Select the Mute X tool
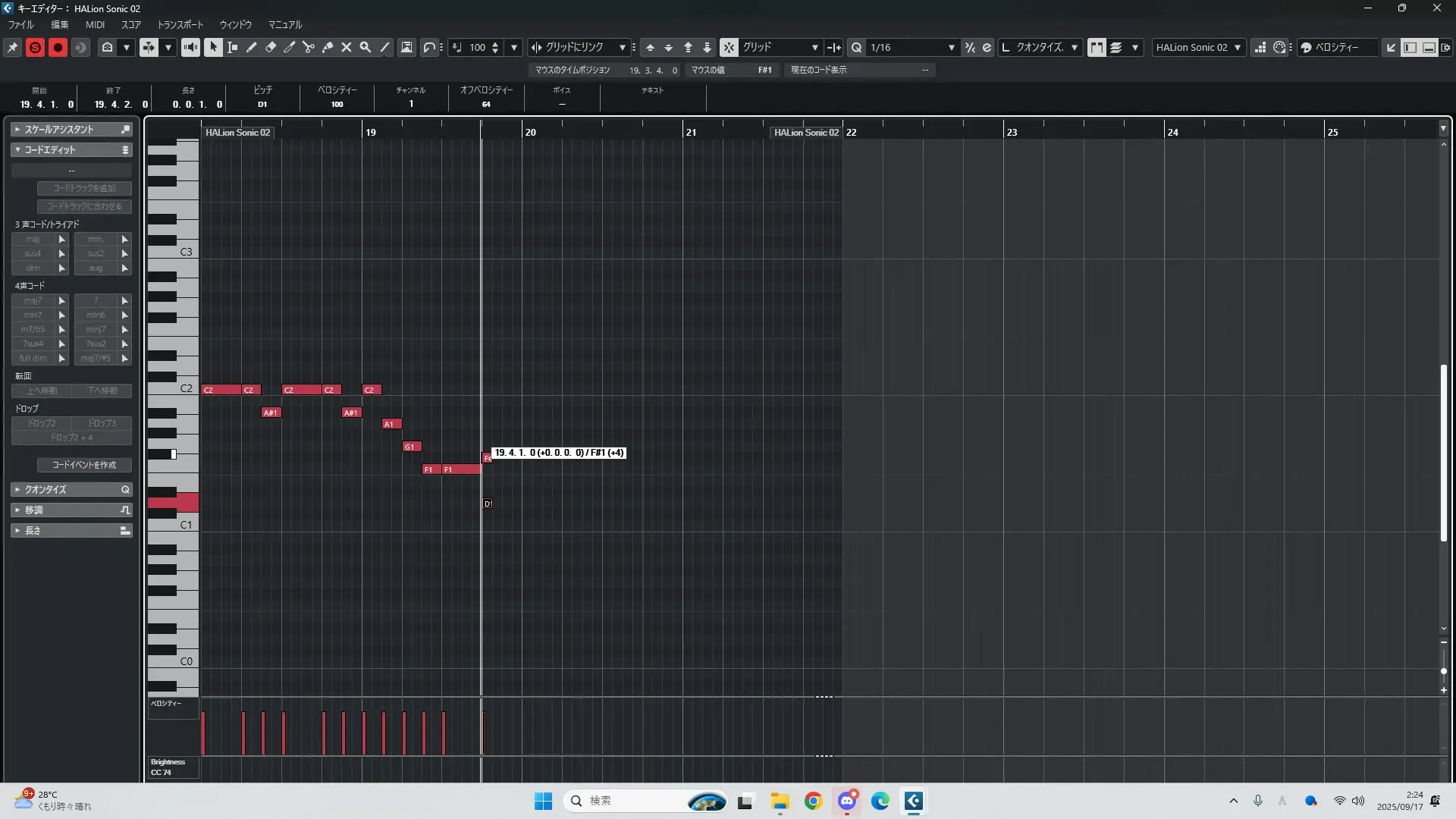 pyautogui.click(x=347, y=47)
